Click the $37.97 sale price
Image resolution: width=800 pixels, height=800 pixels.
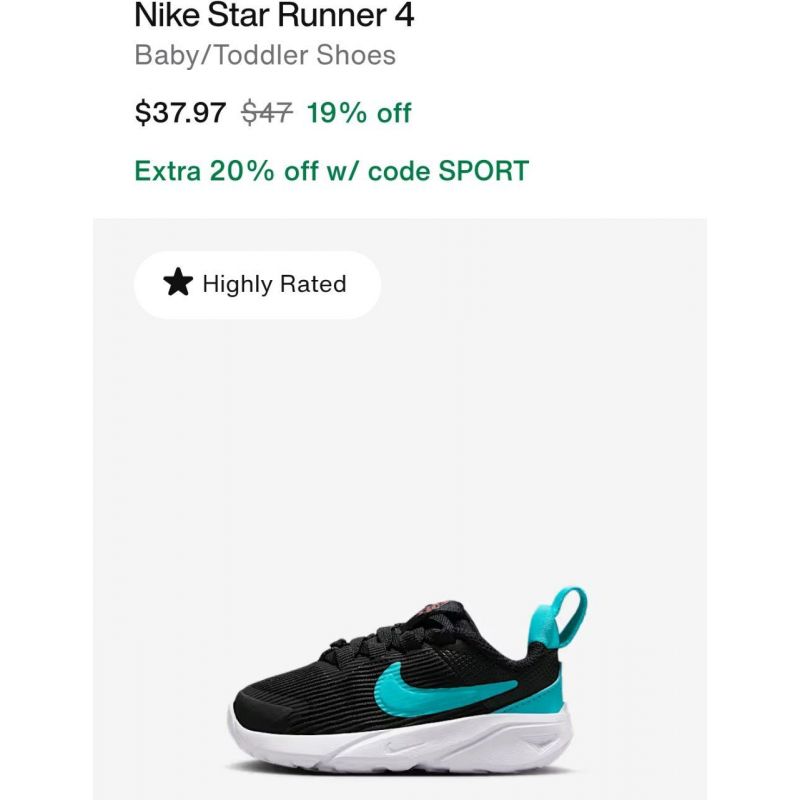(x=180, y=112)
